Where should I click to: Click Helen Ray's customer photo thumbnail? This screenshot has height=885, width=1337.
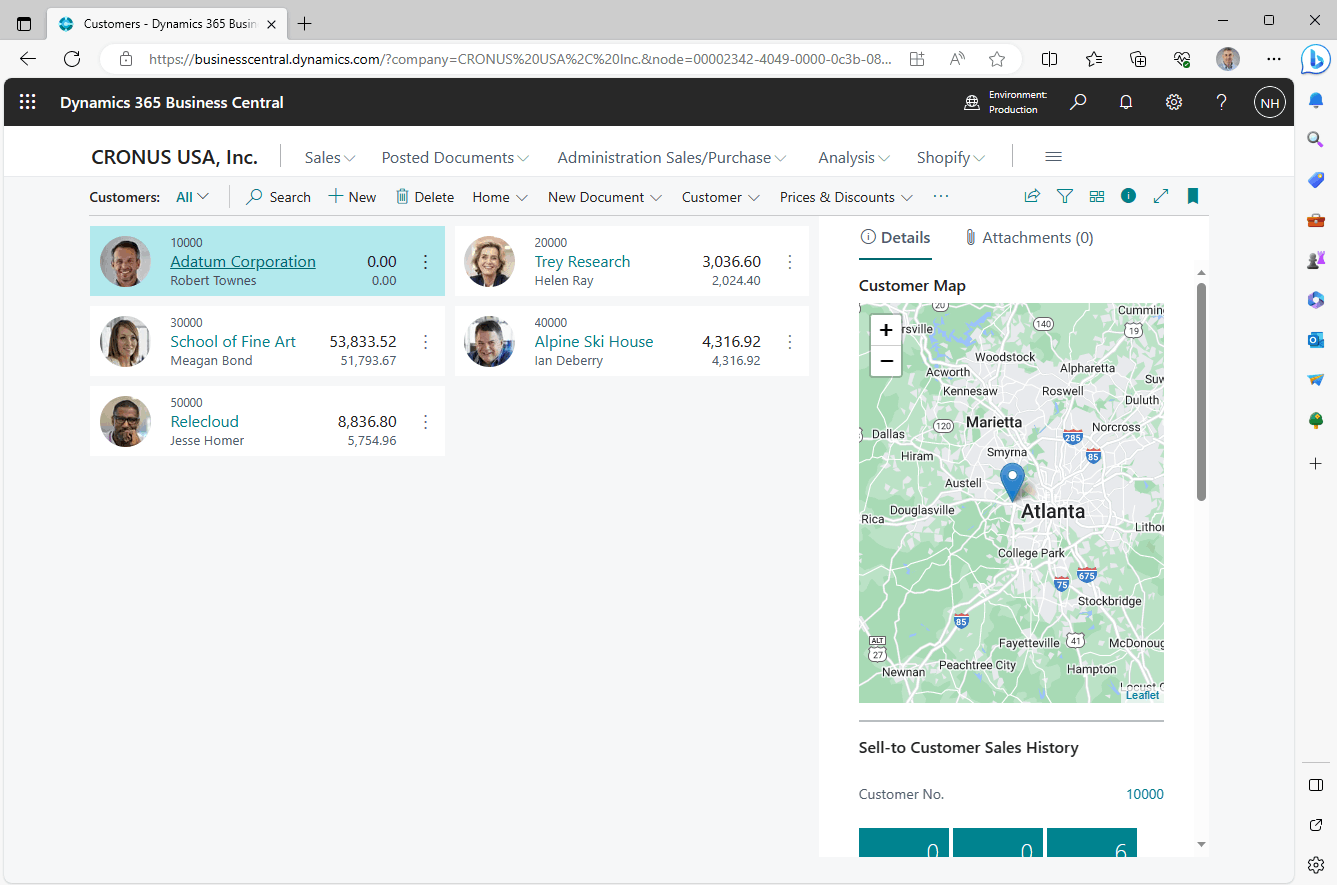[x=490, y=261]
